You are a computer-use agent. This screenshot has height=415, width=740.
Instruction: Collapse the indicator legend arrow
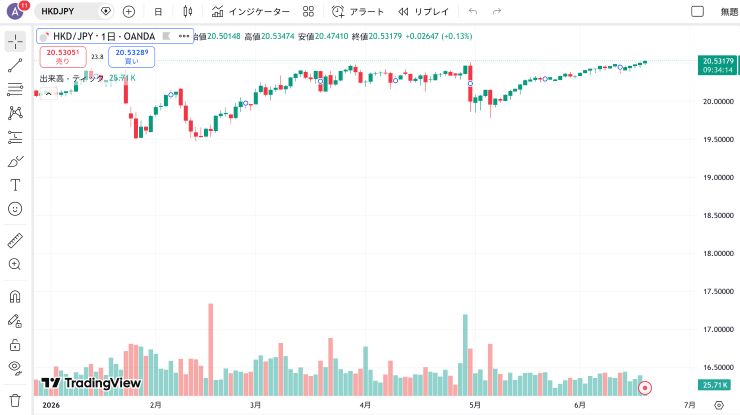coord(48,94)
